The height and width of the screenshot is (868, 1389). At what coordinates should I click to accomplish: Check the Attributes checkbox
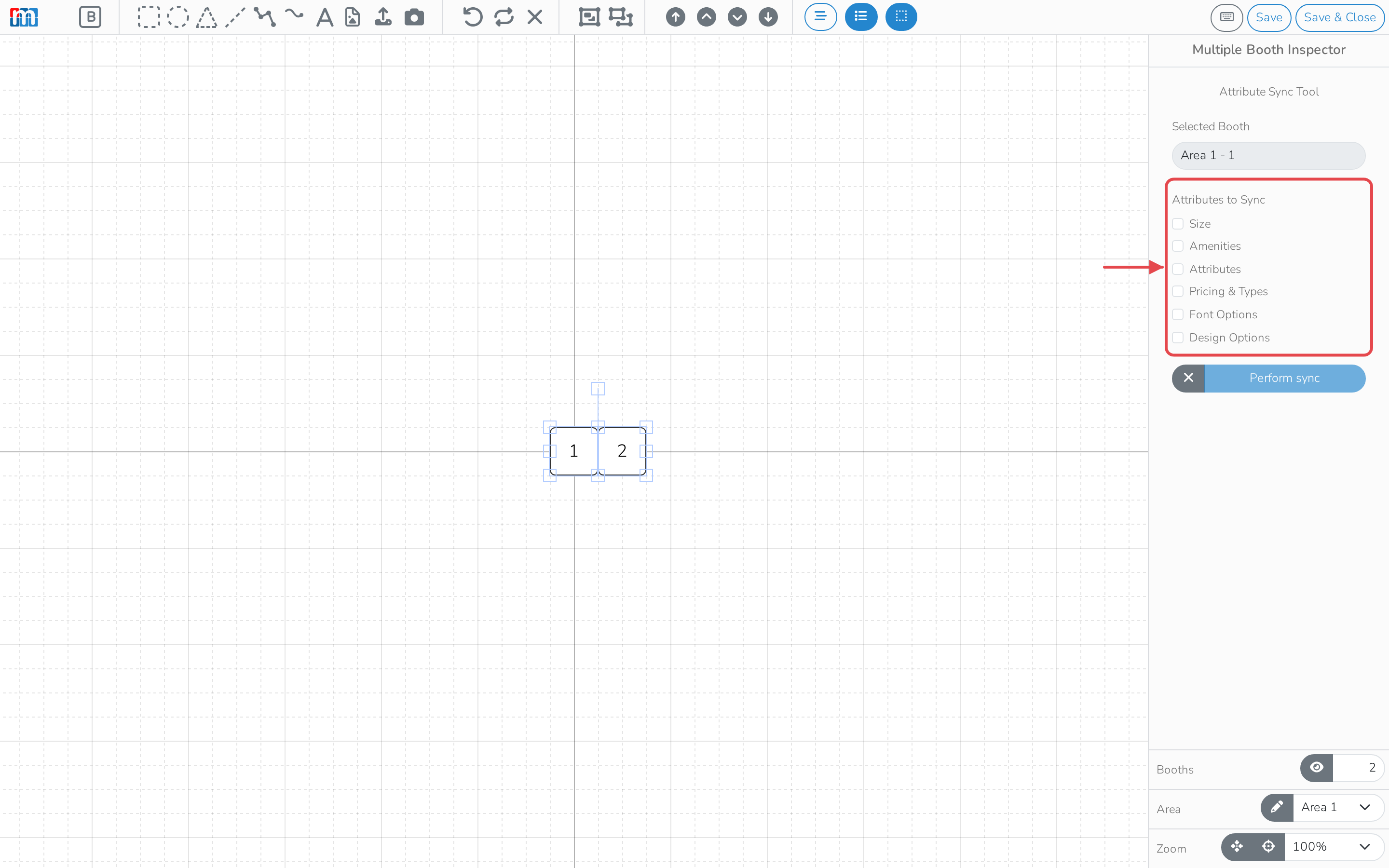(1178, 269)
